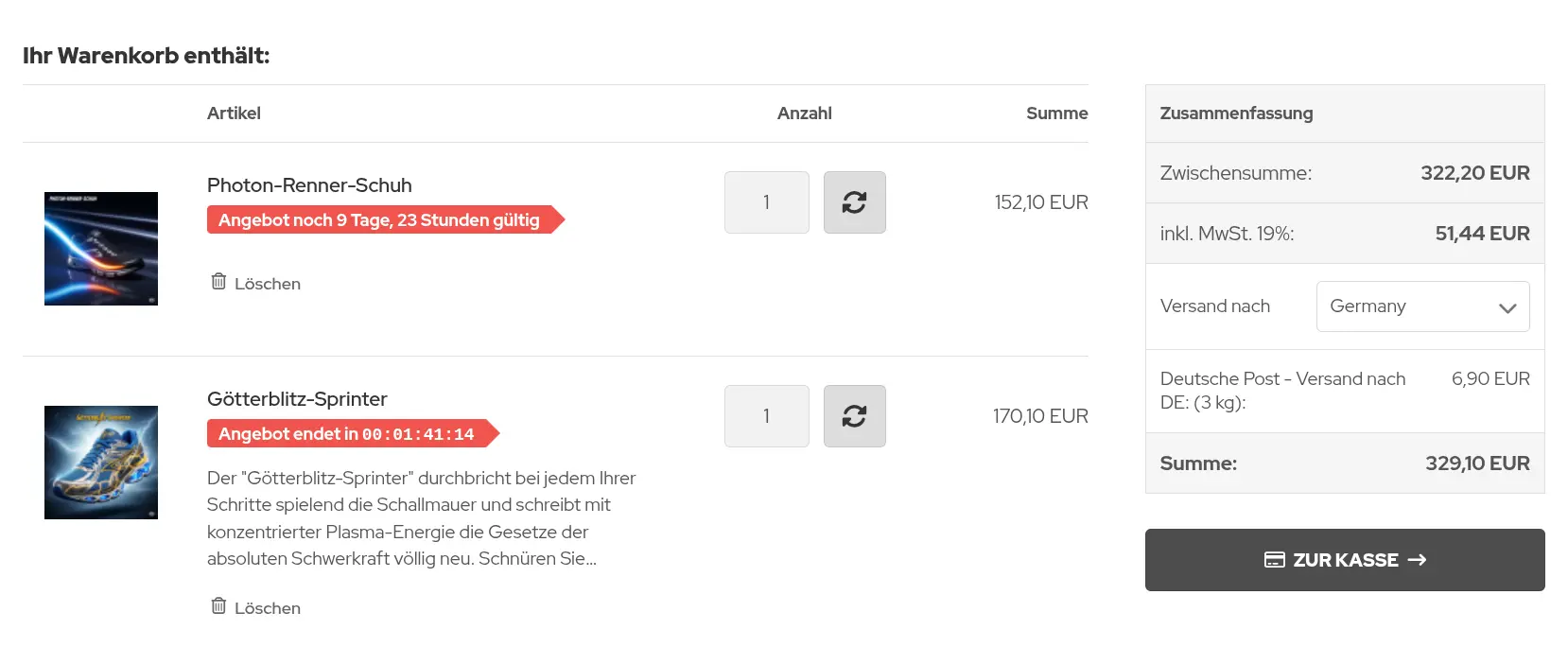Click the arrow icon on Zur Kasse
The width and height of the screenshot is (1568, 647).
coord(1417,560)
